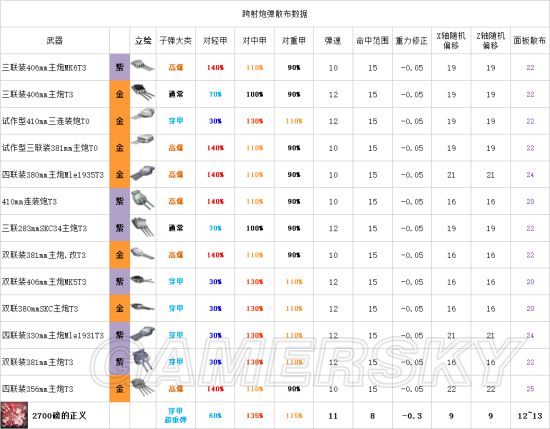Click 穿甲超重弹 ammo type cell
This screenshot has height=429, width=550.
(x=175, y=415)
